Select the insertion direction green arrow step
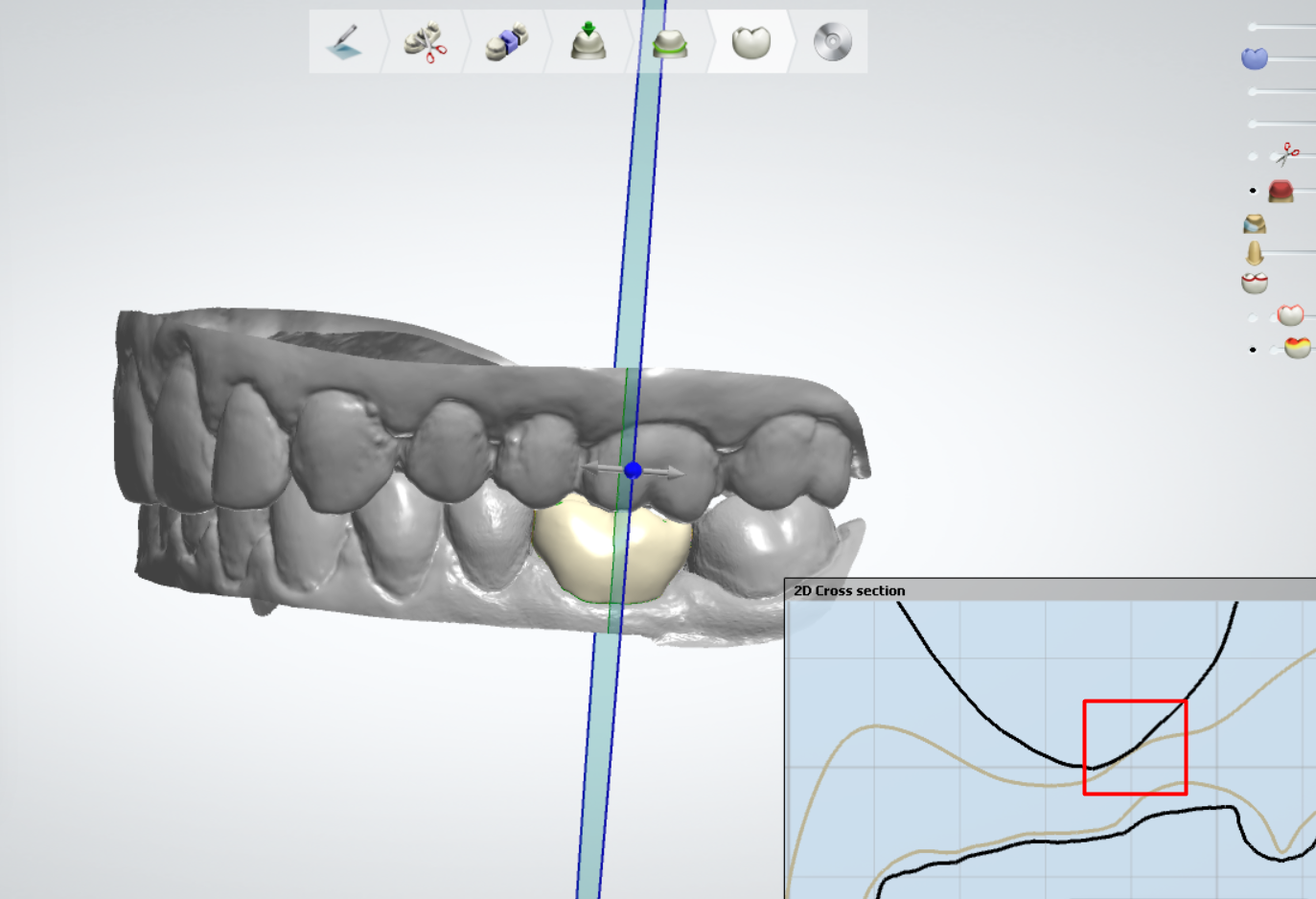Screen dimensions: 1316x899 (588, 42)
